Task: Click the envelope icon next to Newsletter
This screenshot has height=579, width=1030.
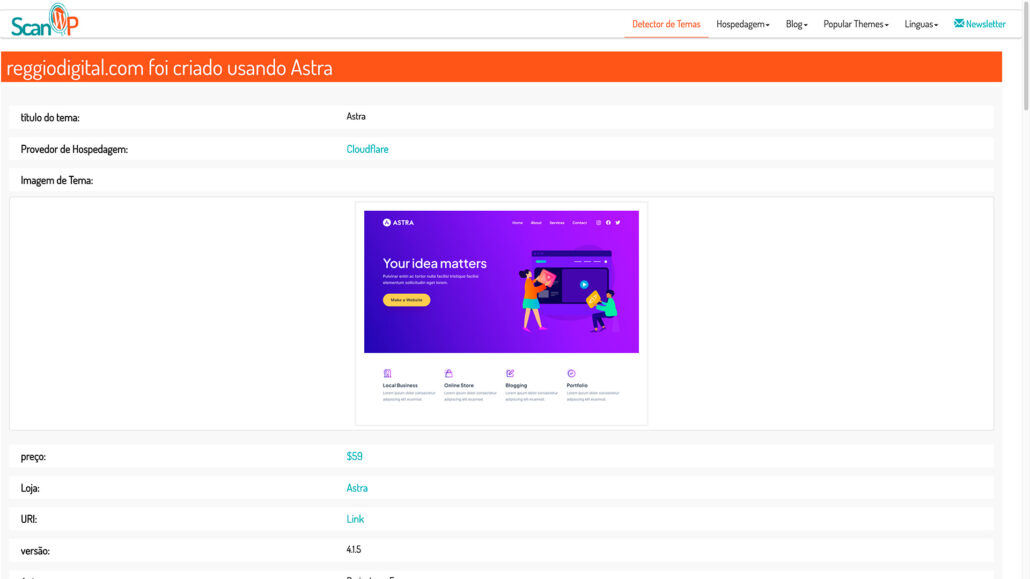Action: pyautogui.click(x=958, y=23)
